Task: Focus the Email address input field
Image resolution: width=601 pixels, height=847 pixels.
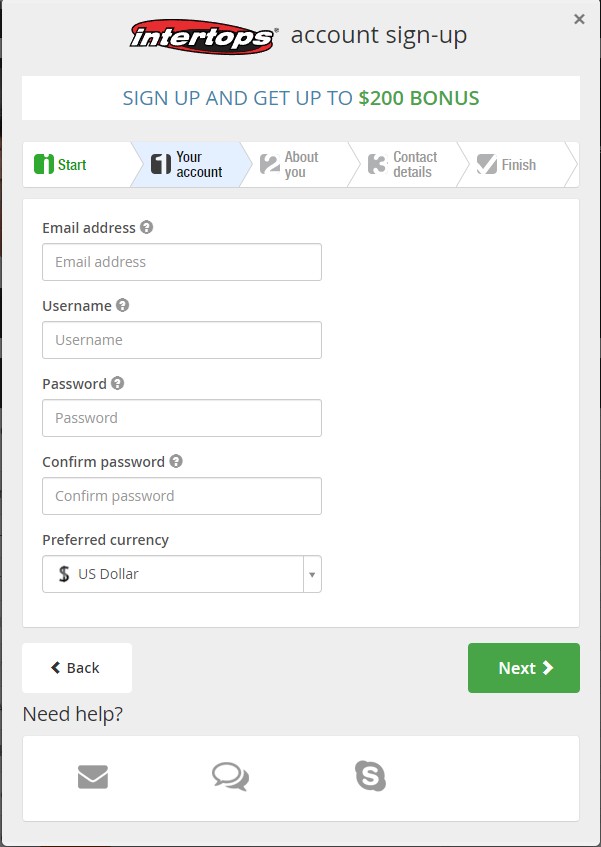Action: pos(182,262)
